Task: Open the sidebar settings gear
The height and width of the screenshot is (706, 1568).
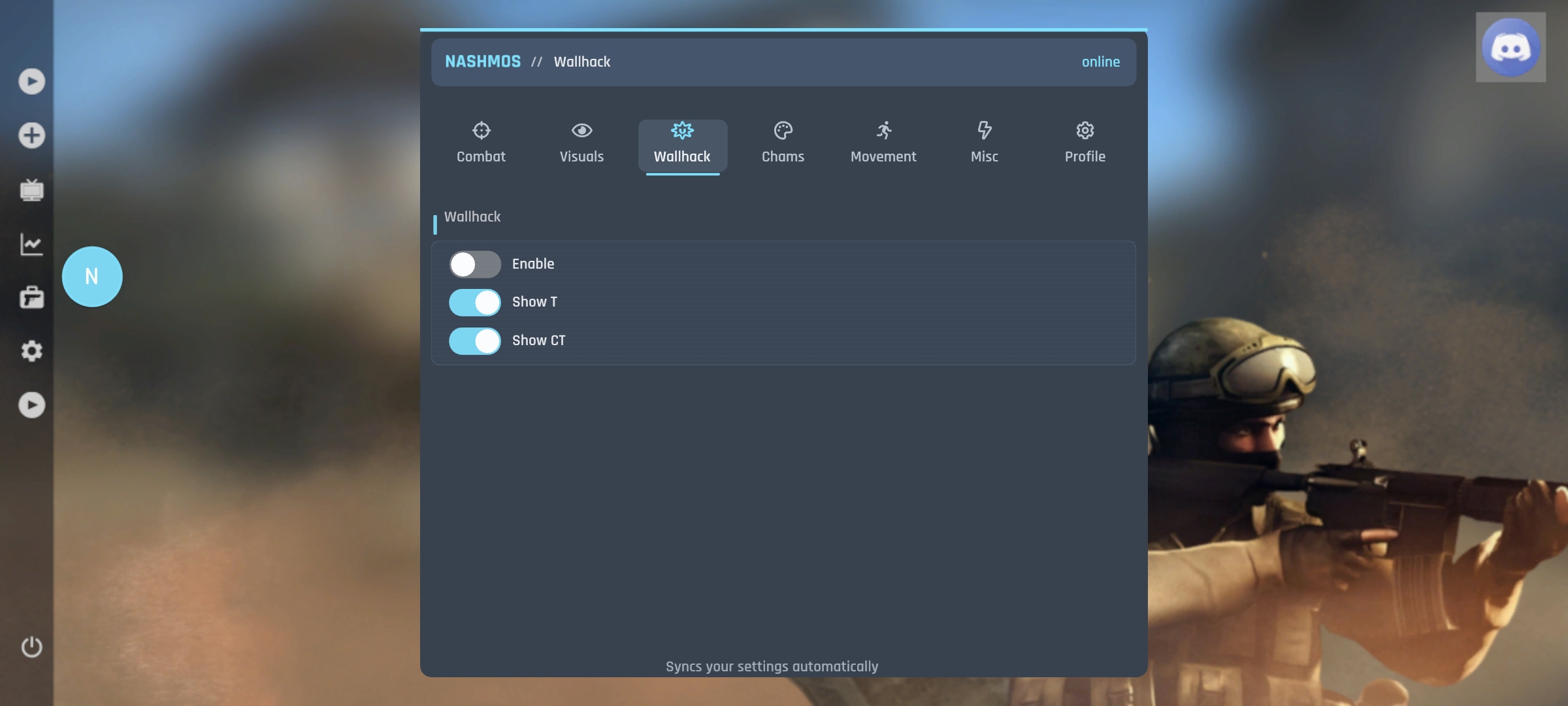Action: 31,351
